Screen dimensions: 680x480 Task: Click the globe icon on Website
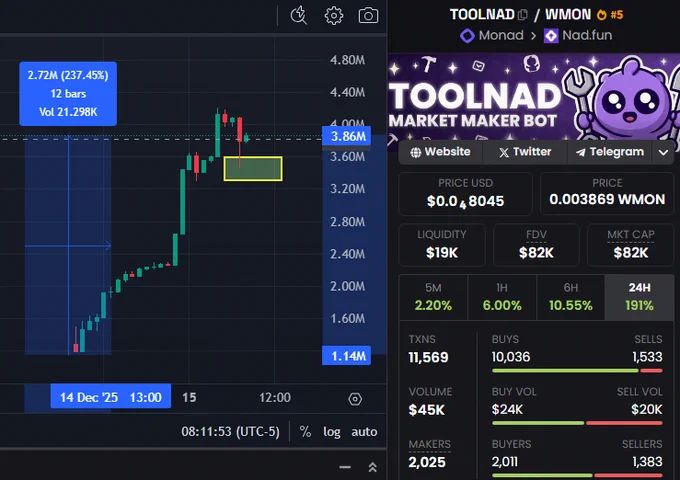[415, 152]
